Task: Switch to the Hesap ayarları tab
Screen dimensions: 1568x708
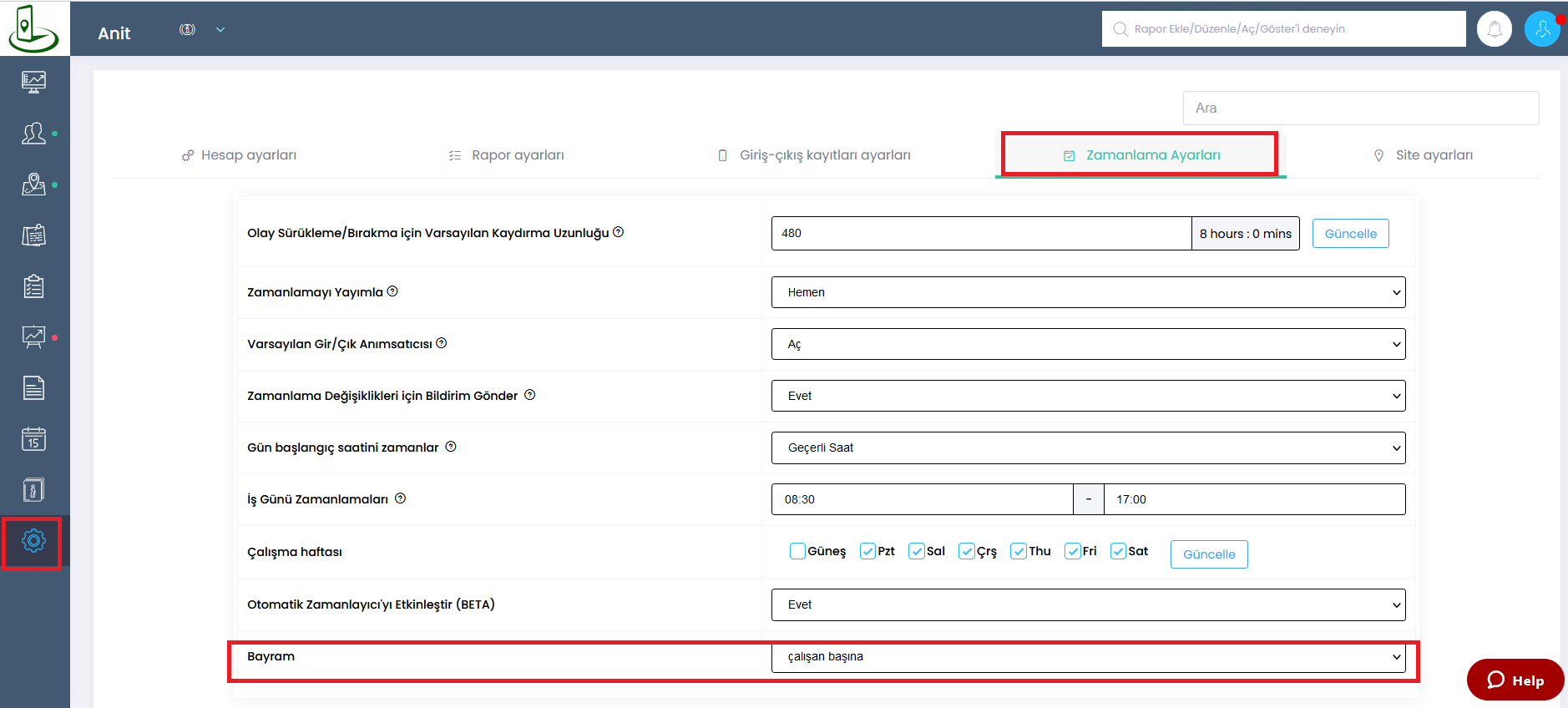Action: tap(240, 155)
